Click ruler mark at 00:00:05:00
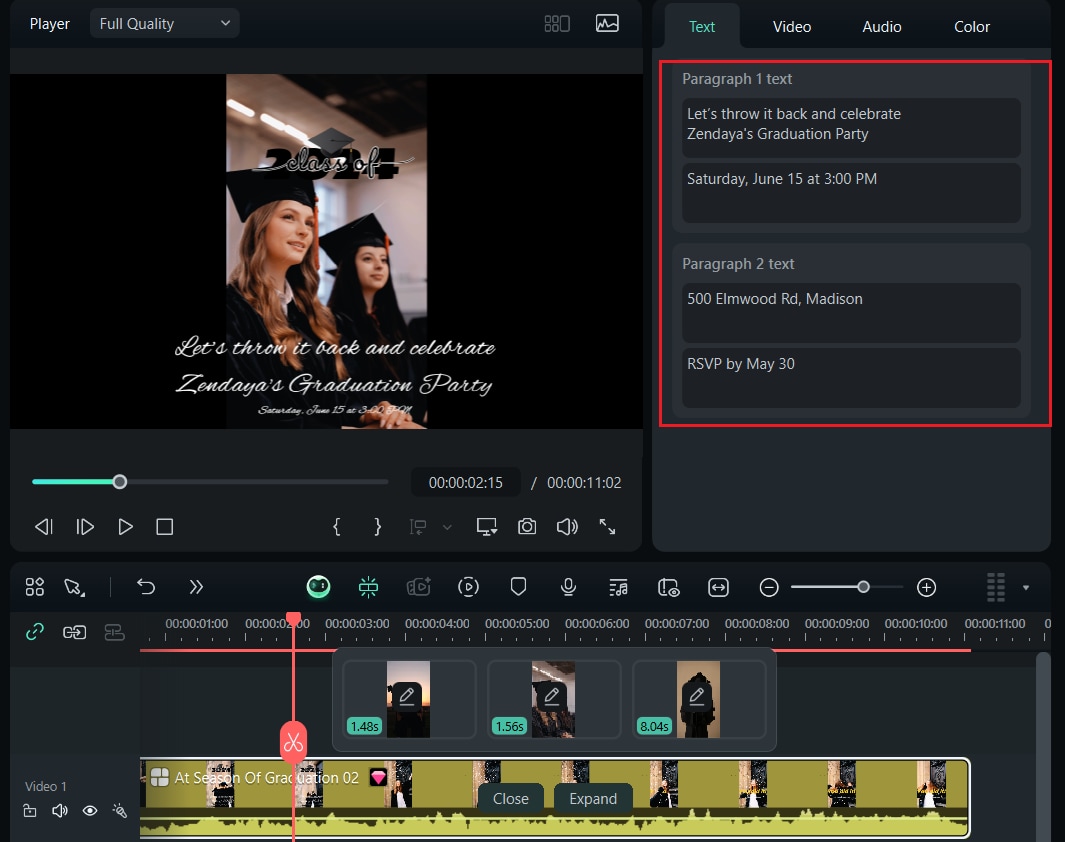Image resolution: width=1065 pixels, height=842 pixels. (517, 623)
